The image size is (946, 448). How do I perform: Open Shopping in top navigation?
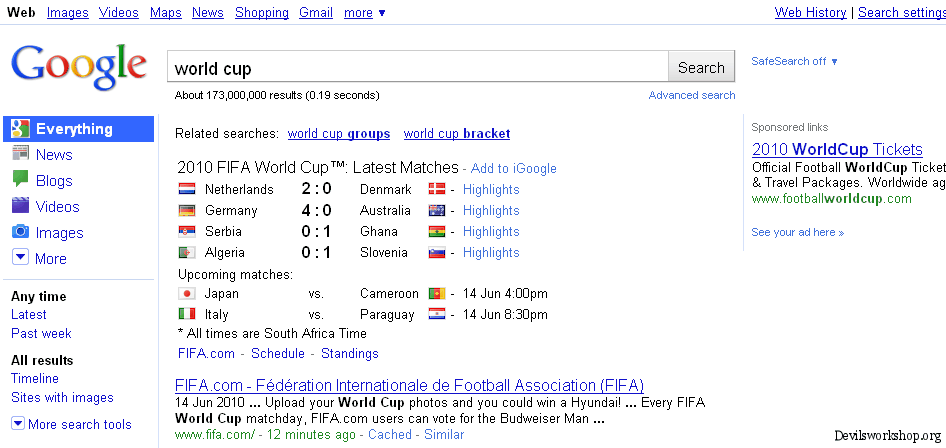(262, 13)
